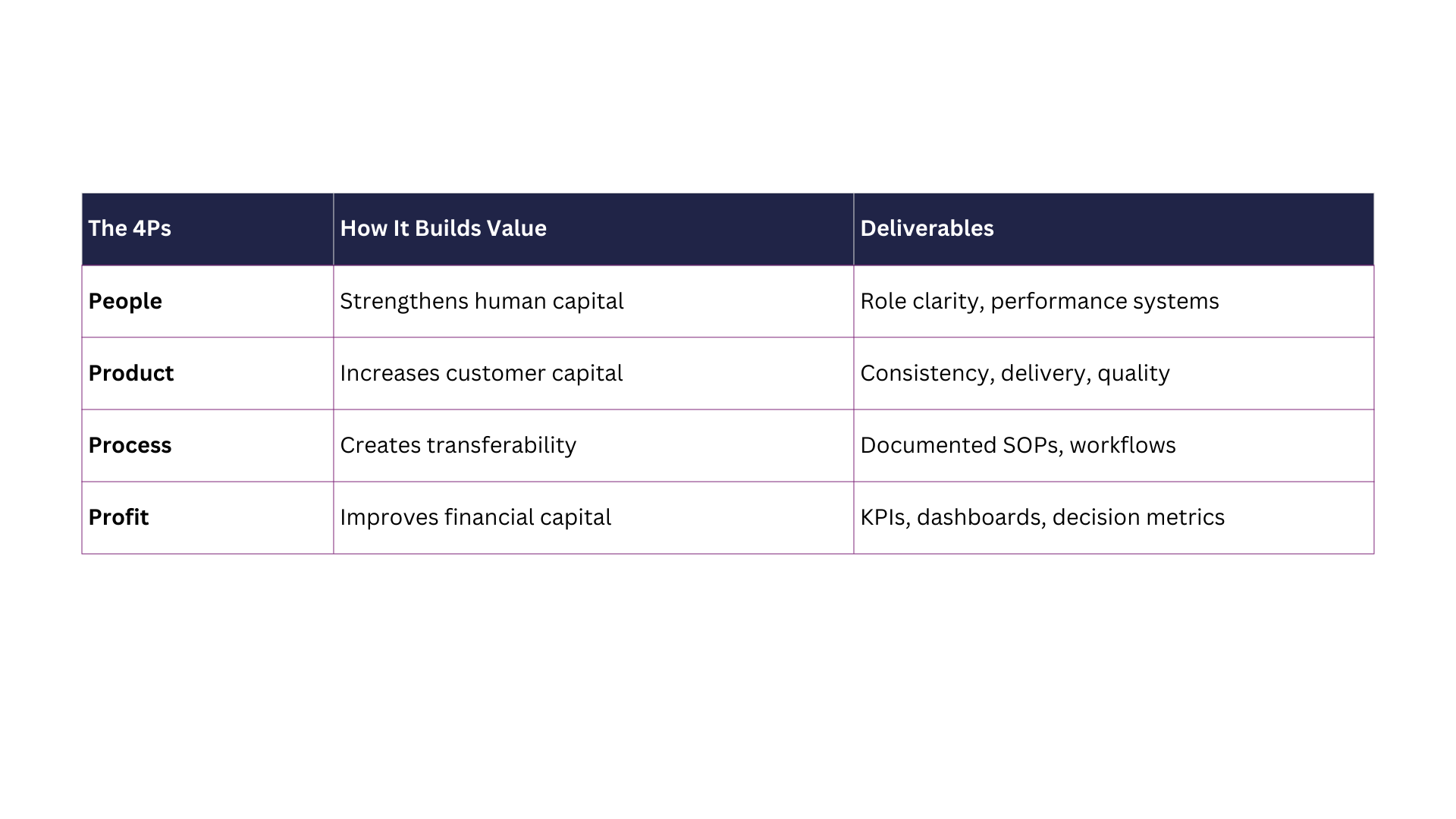Click 'KPIs, dashboards, decision metrics' cell
Viewport: 1456px width, 819px height.
(x=1113, y=517)
